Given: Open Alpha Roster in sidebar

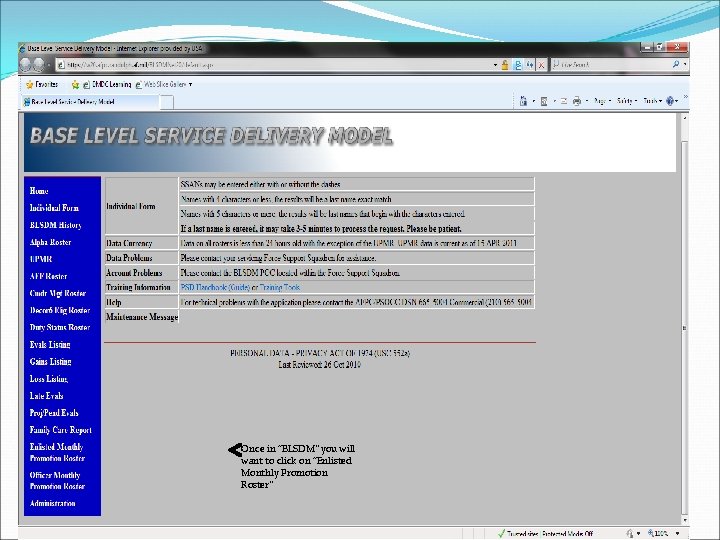Looking at the screenshot, I should tap(50, 242).
